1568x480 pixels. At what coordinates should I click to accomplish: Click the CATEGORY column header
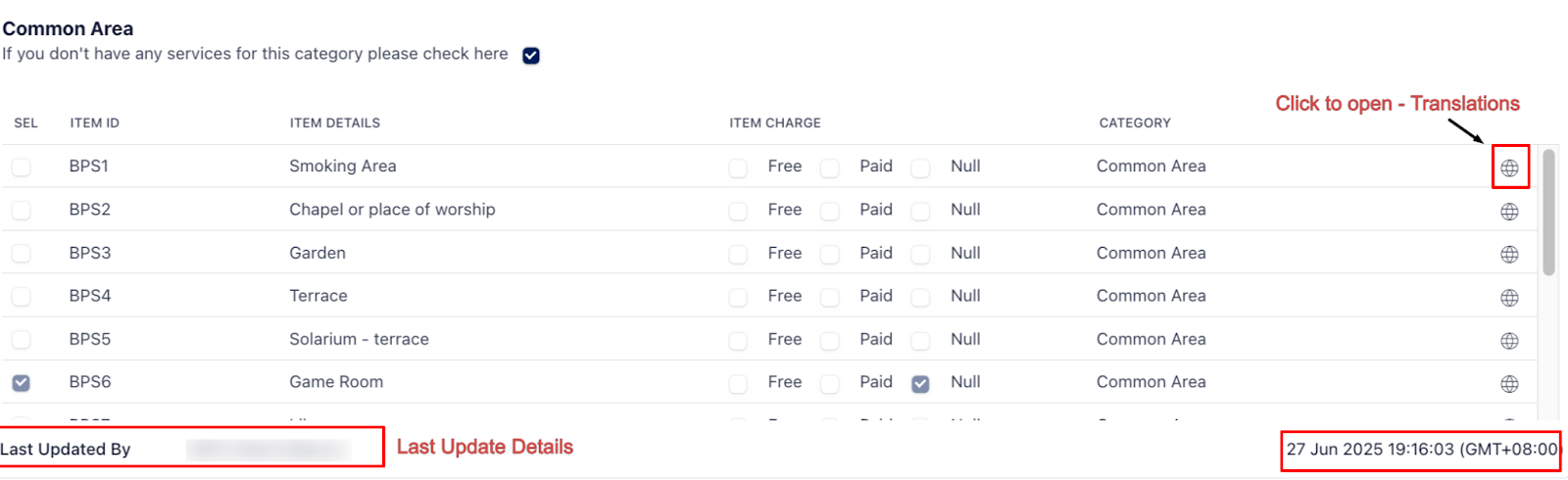click(x=1135, y=123)
